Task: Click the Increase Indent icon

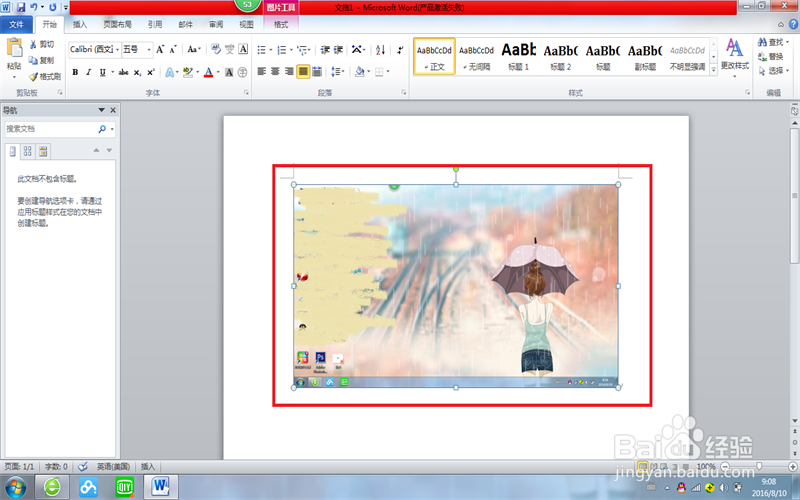Action: point(338,49)
